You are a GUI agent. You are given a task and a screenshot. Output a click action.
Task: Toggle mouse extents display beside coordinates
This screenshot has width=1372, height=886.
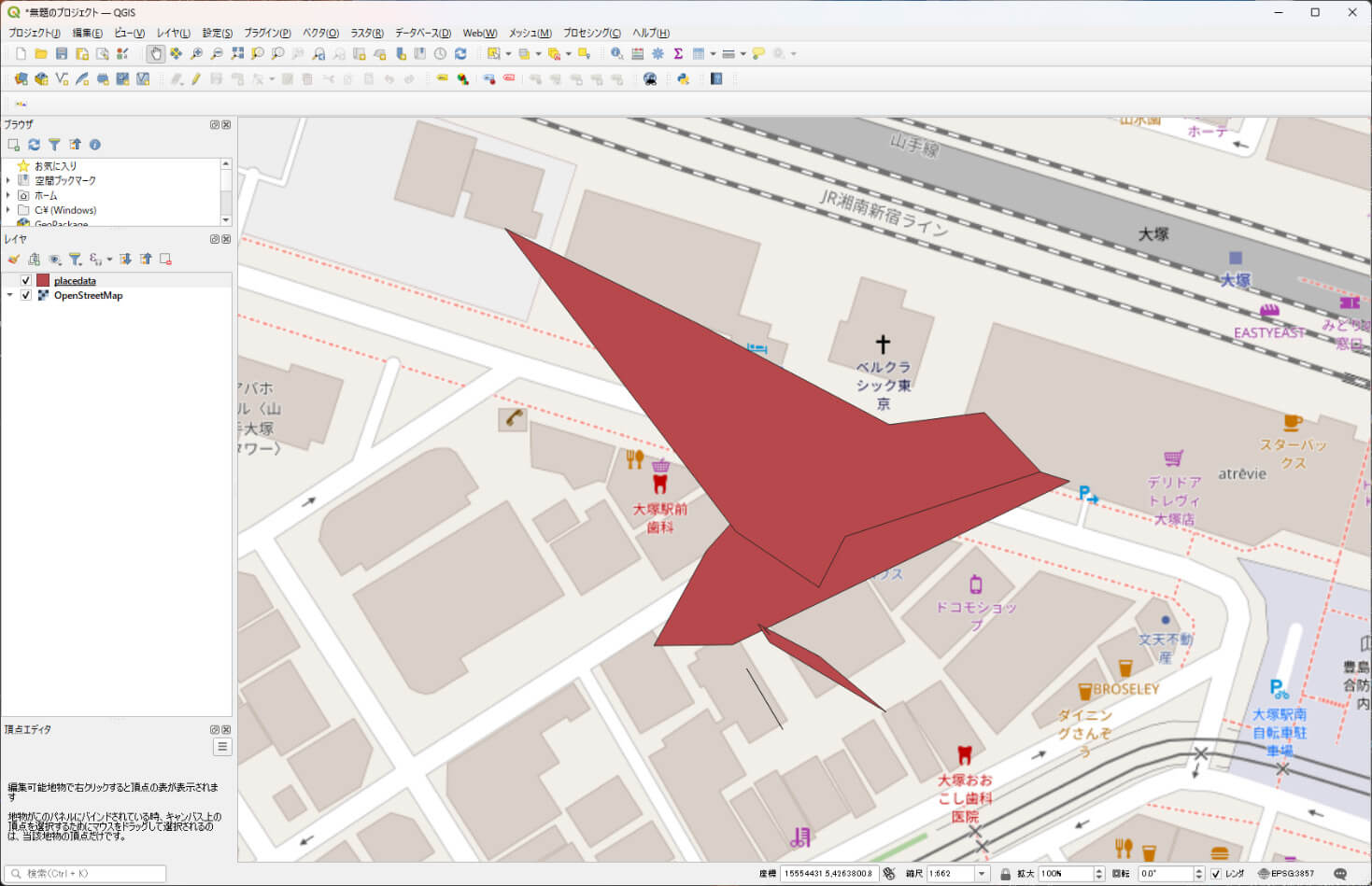[889, 874]
